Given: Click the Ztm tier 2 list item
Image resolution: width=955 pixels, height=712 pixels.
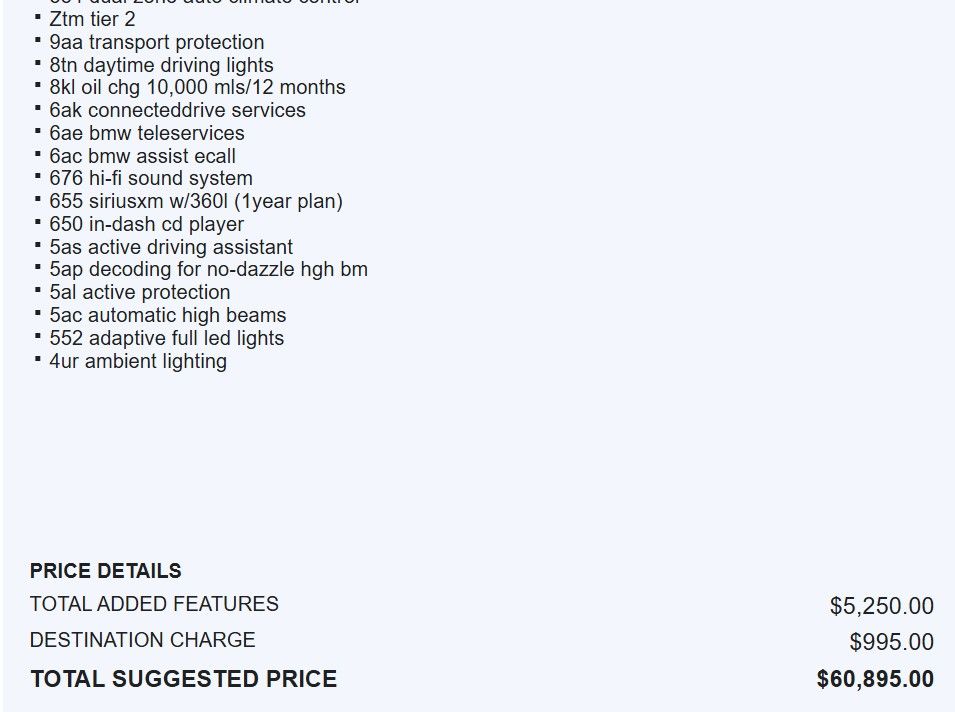Looking at the screenshot, I should [92, 19].
